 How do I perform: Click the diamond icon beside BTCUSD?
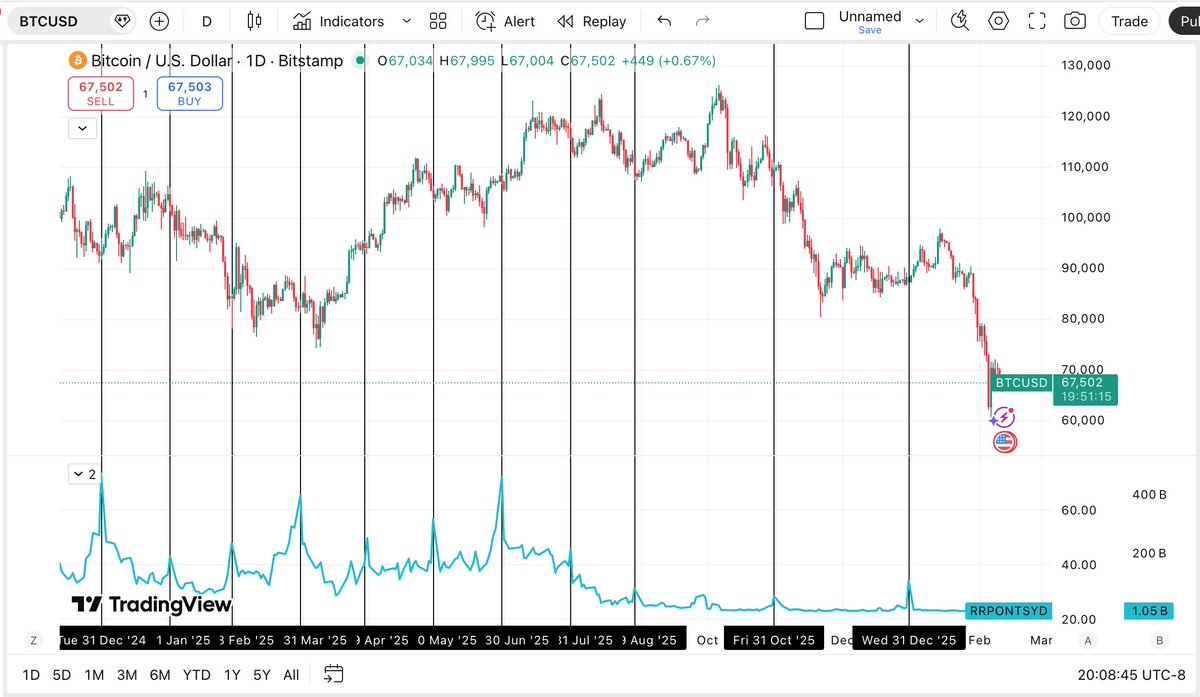(122, 21)
